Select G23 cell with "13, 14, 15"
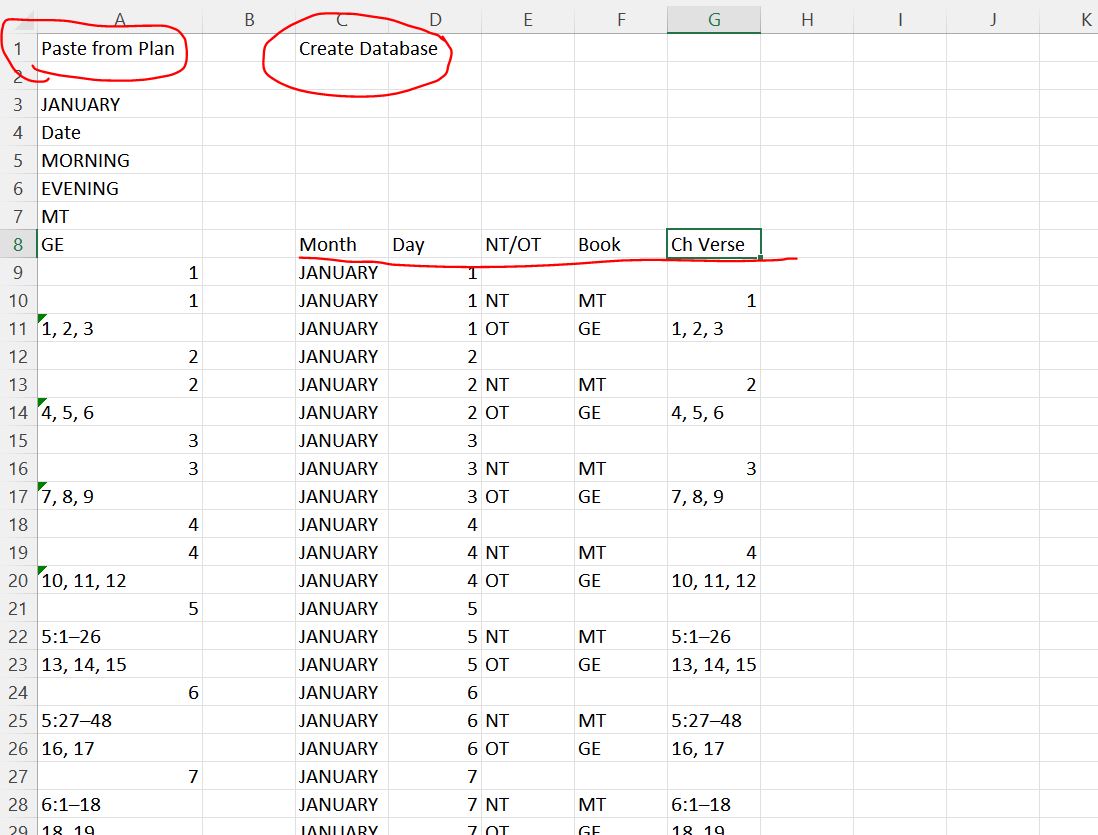This screenshot has width=1098, height=835. point(714,665)
